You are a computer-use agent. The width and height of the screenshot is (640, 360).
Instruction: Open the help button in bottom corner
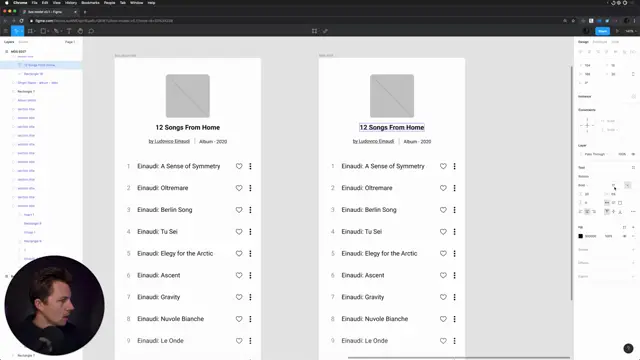(628, 348)
